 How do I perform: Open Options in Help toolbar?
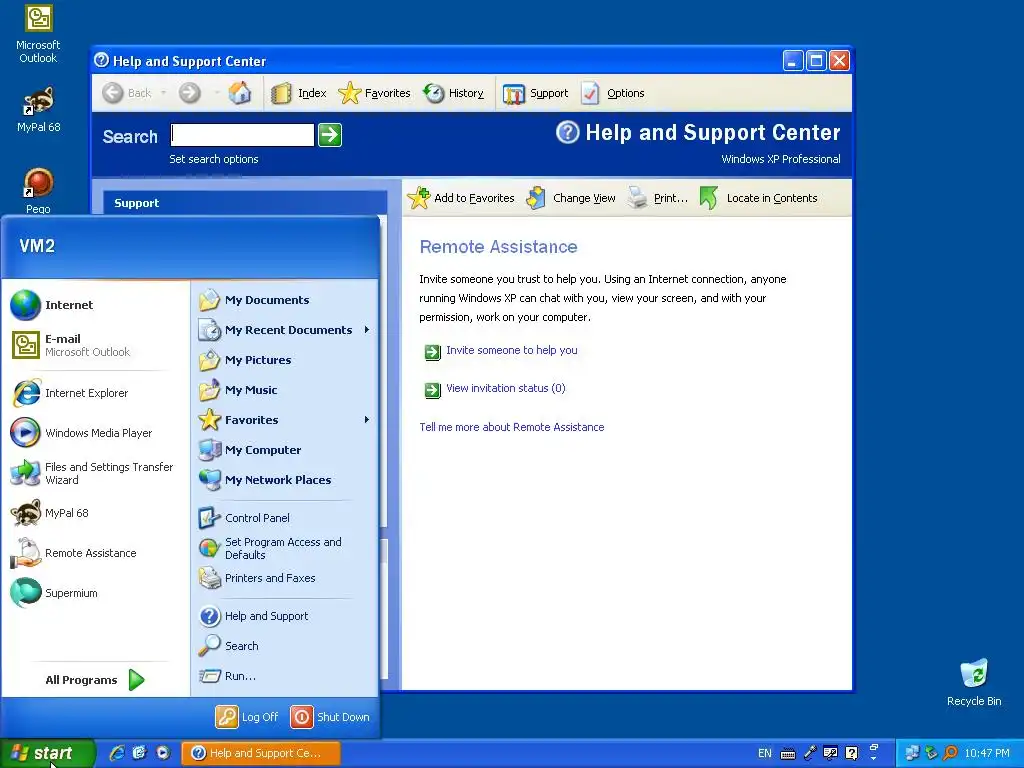click(x=613, y=93)
